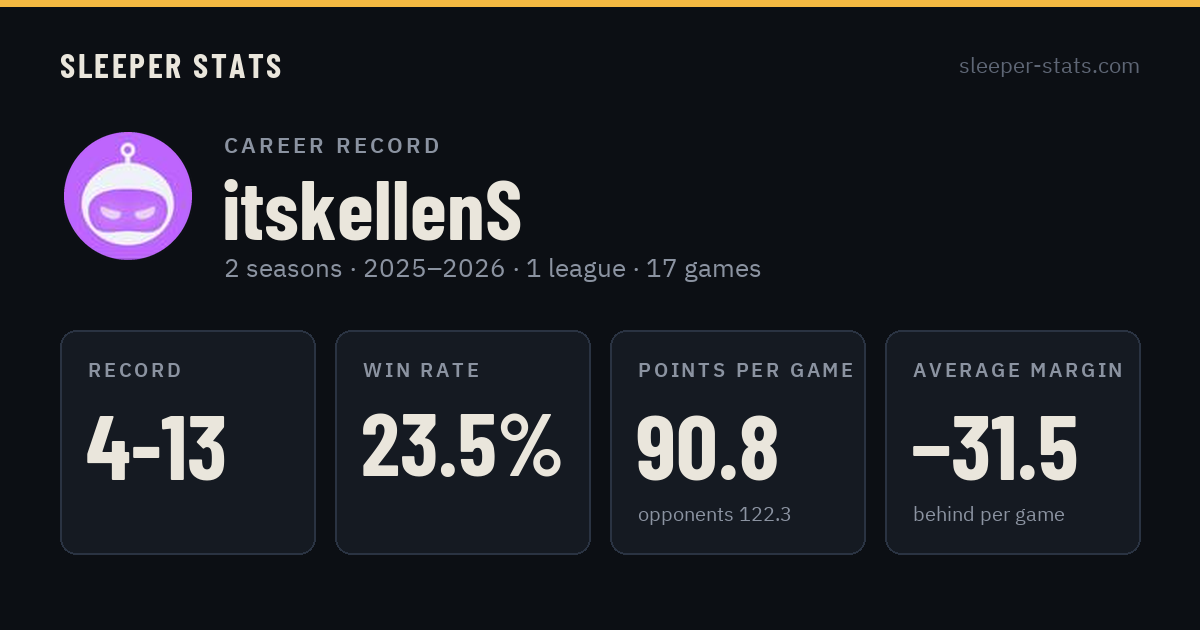The image size is (1200, 630).
Task: Open the sleeper-stats.com link
Action: (x=1049, y=66)
